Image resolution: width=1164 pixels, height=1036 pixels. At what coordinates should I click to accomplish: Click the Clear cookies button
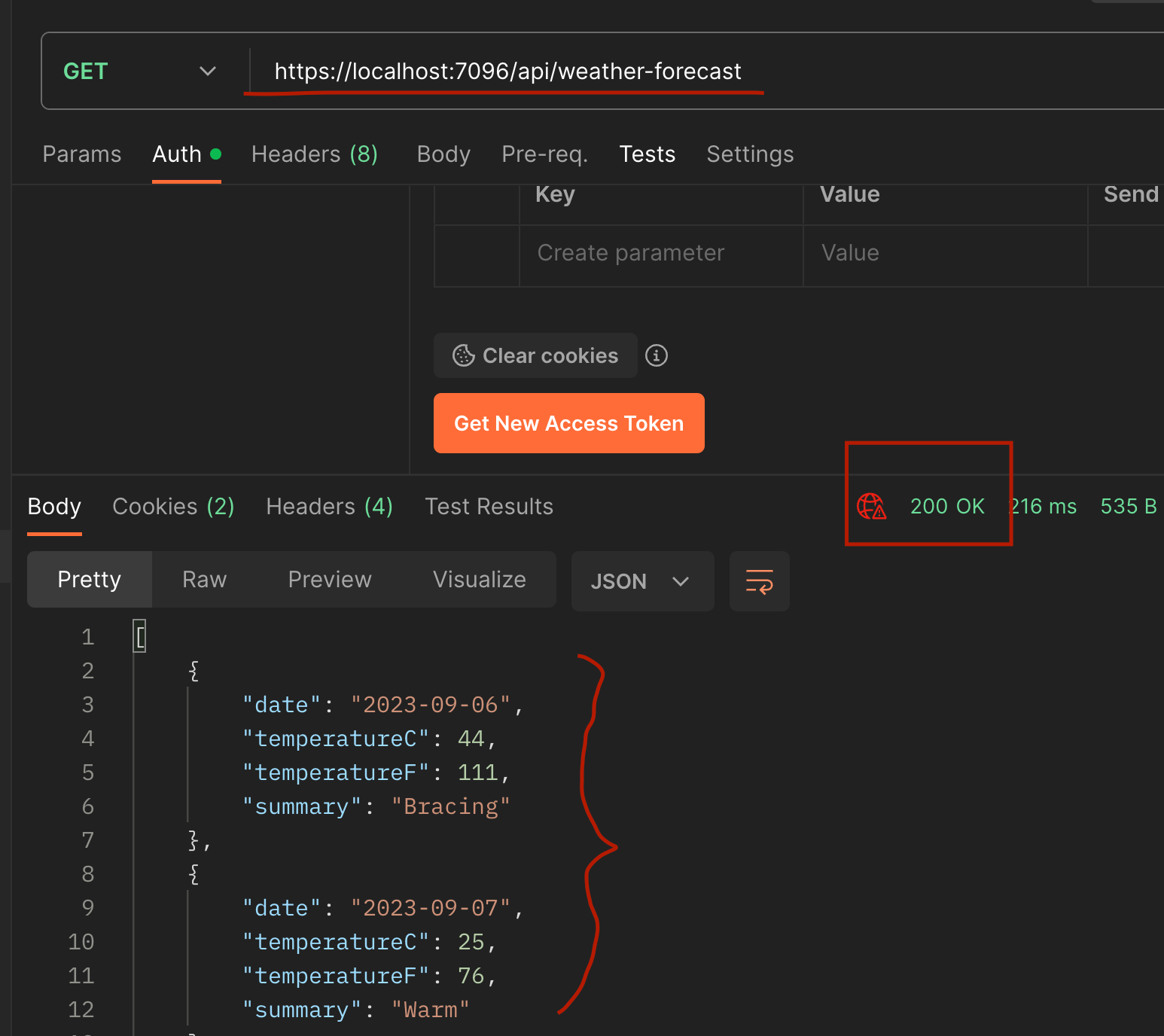coord(535,355)
